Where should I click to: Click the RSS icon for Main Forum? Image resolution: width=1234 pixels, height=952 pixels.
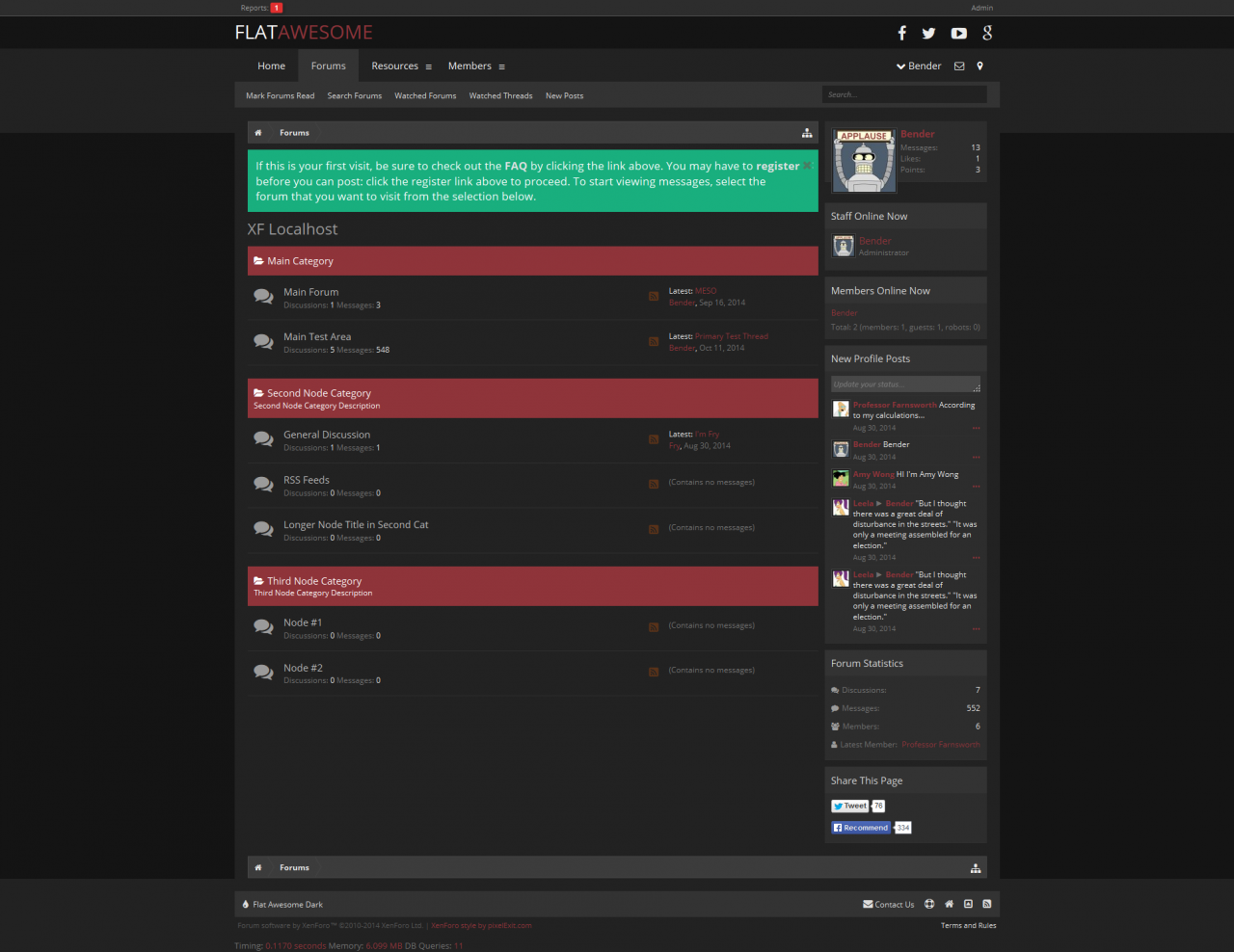coord(654,297)
